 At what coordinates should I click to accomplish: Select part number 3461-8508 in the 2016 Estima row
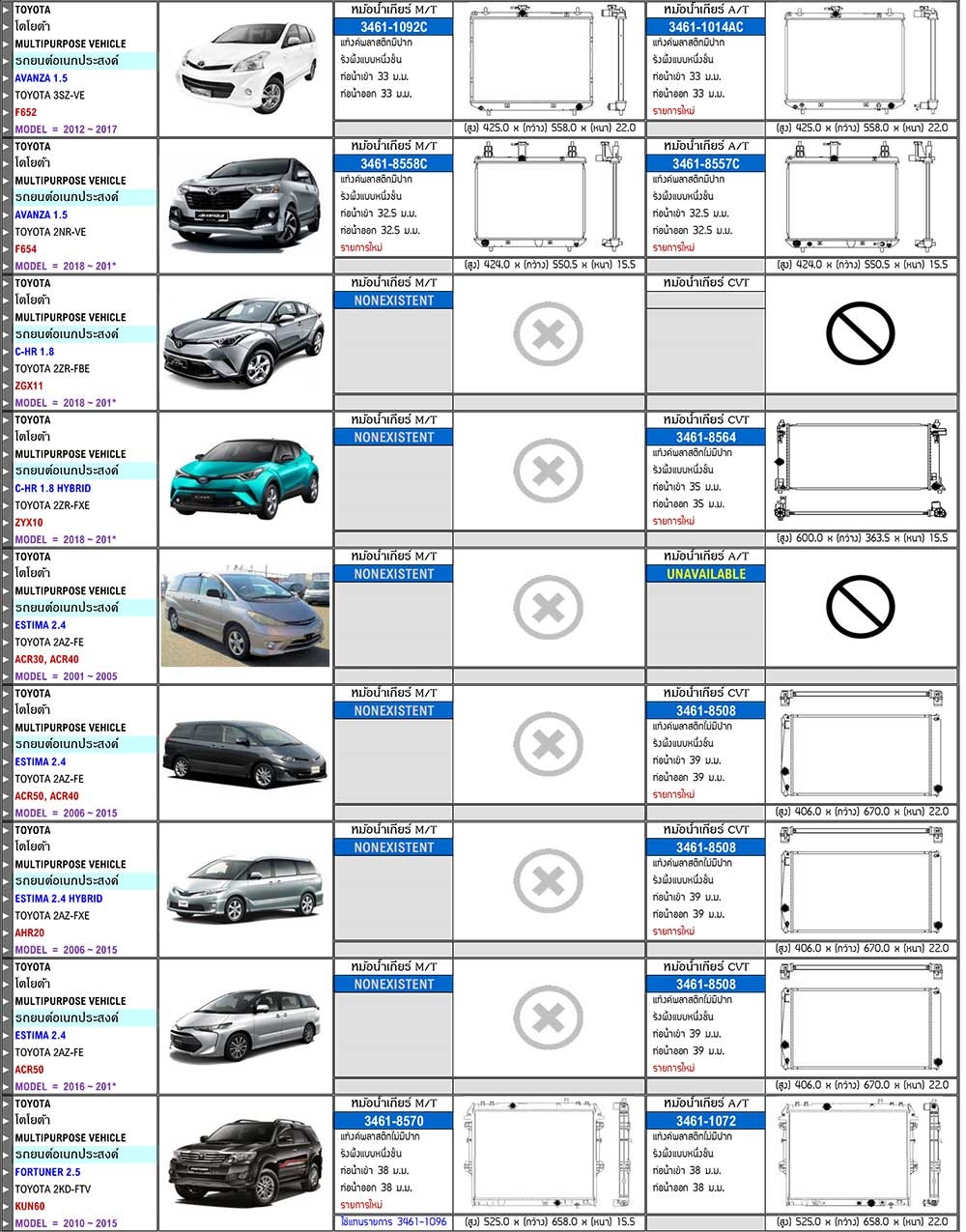click(x=705, y=985)
